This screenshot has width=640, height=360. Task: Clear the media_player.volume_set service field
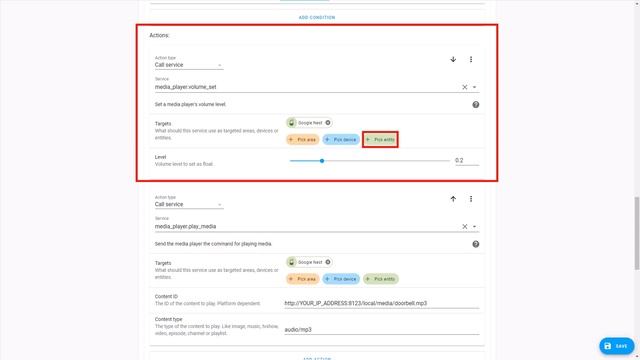coord(464,87)
